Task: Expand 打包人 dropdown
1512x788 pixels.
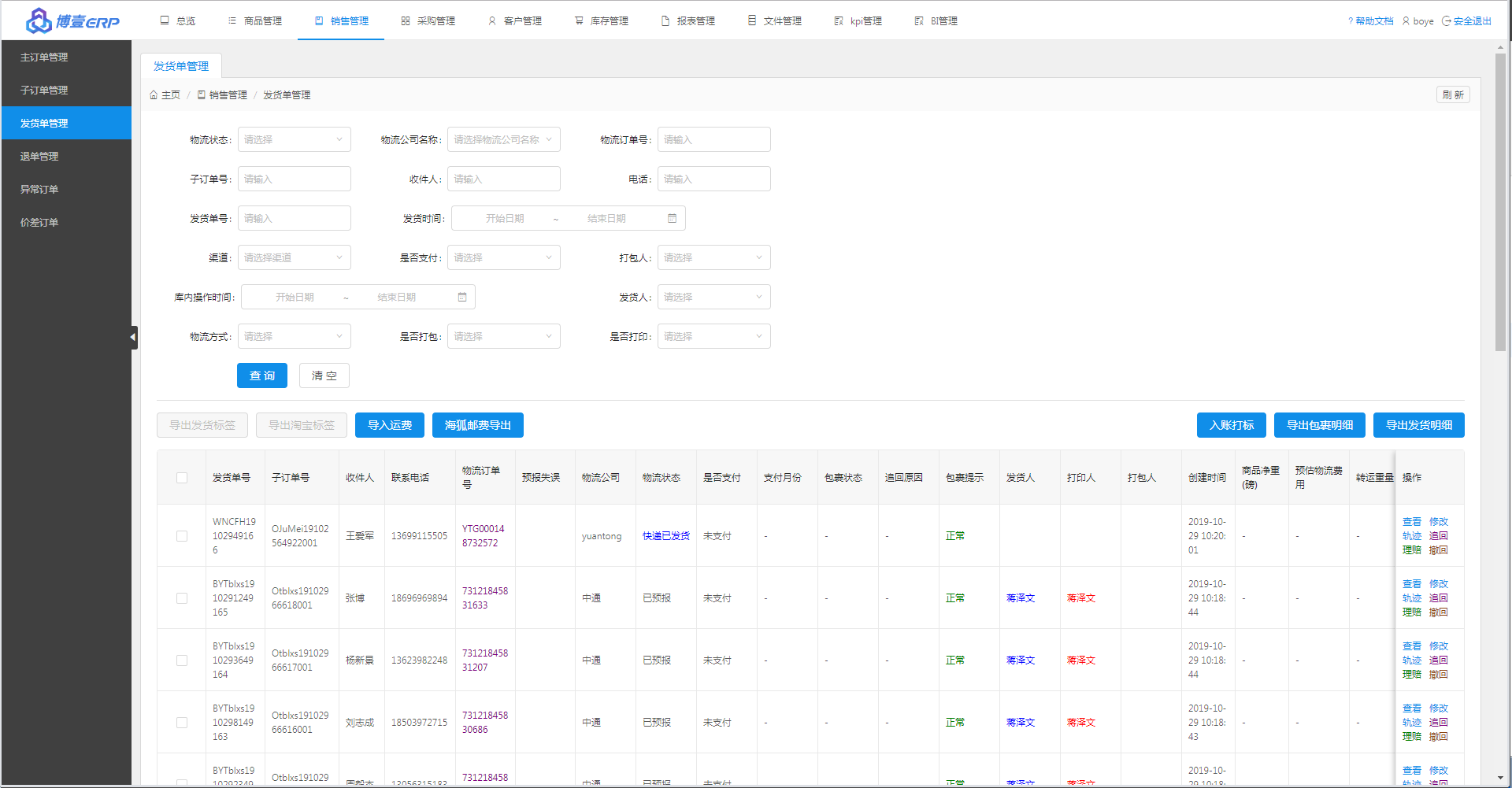Action: tap(714, 257)
